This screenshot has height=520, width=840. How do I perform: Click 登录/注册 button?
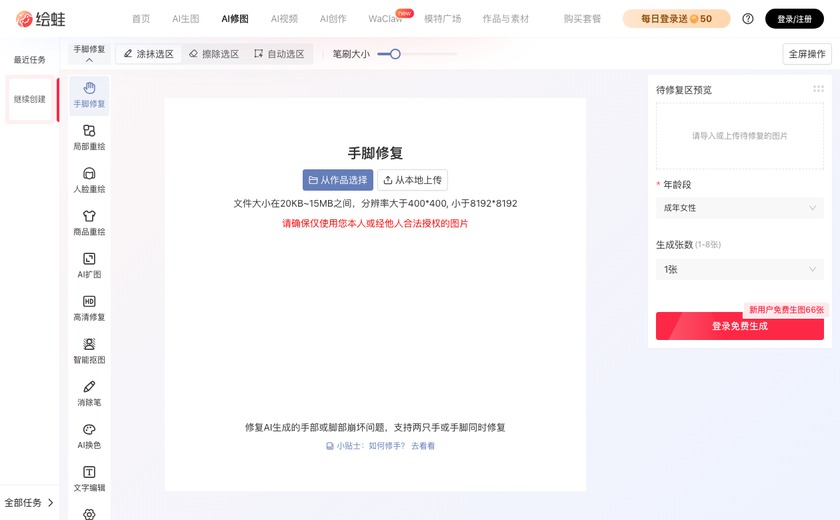pyautogui.click(x=794, y=19)
